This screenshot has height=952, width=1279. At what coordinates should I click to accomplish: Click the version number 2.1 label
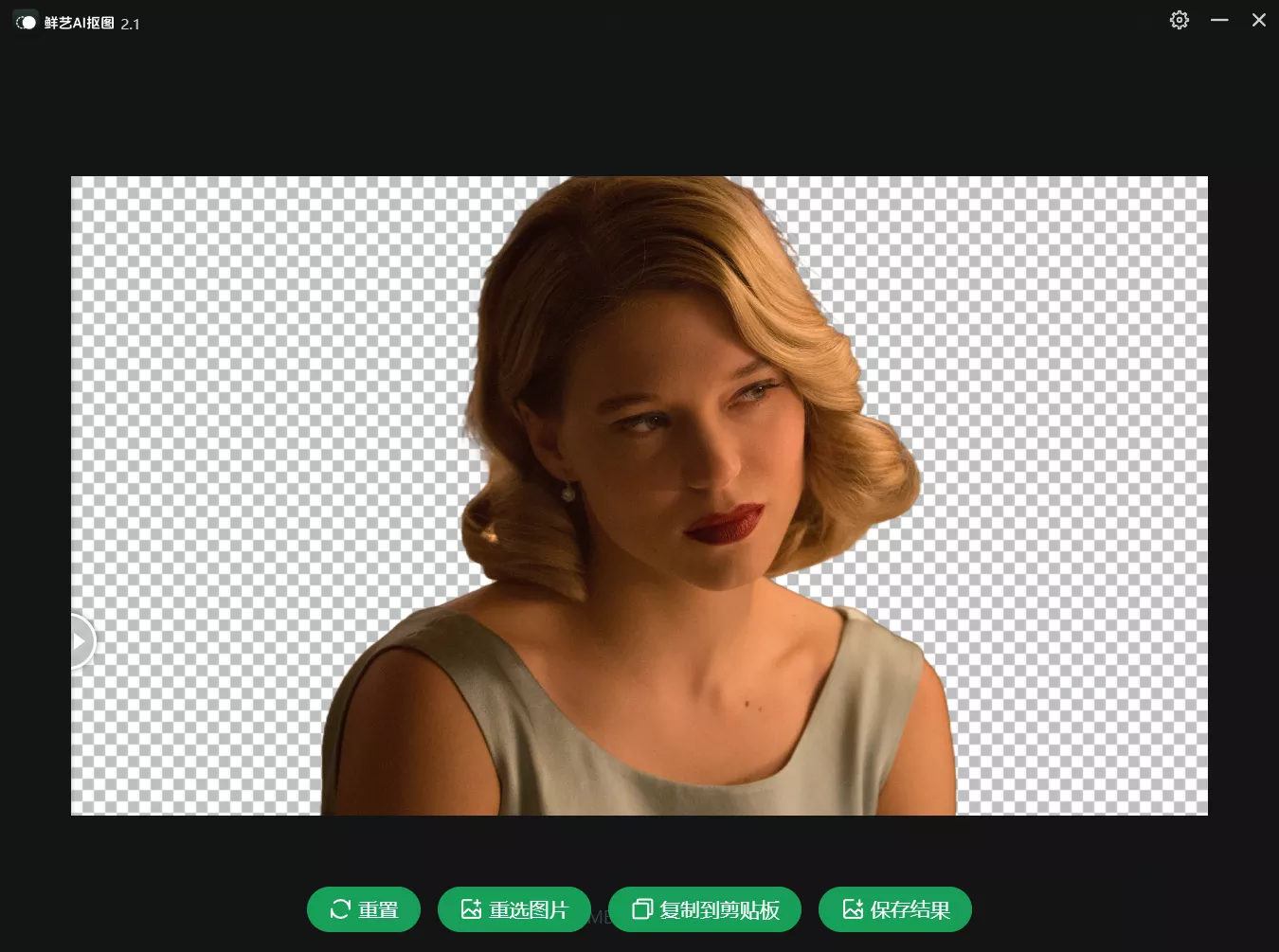coord(130,24)
